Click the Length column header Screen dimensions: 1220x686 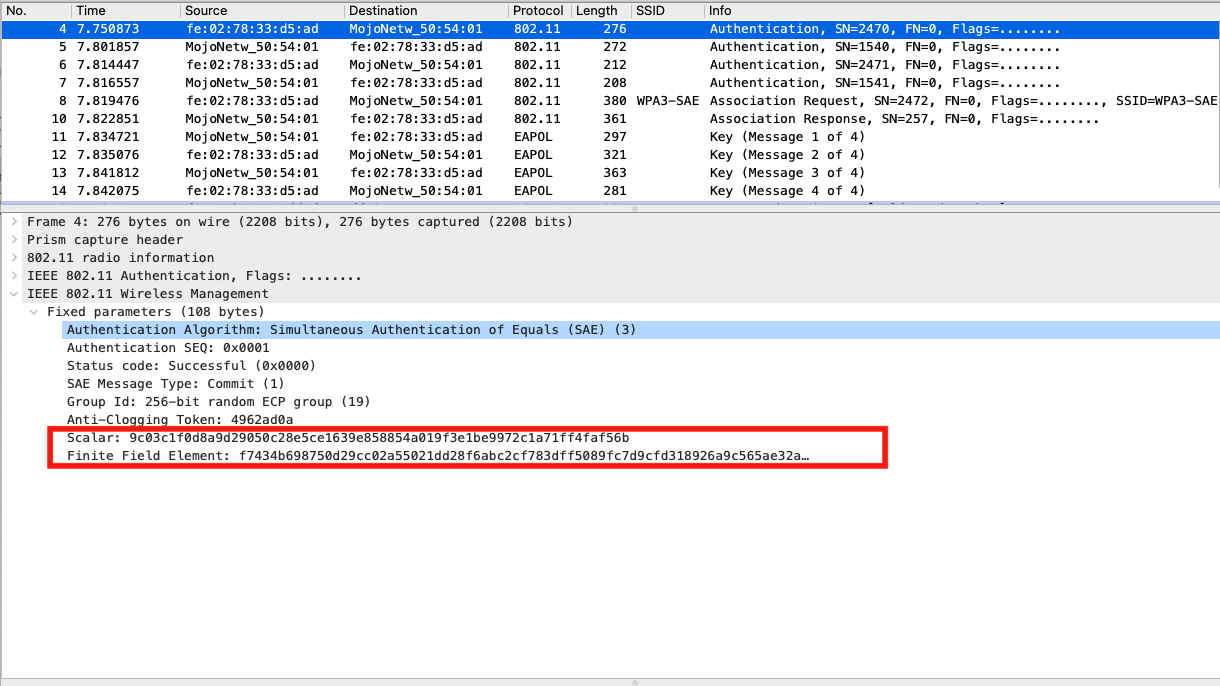tap(597, 10)
